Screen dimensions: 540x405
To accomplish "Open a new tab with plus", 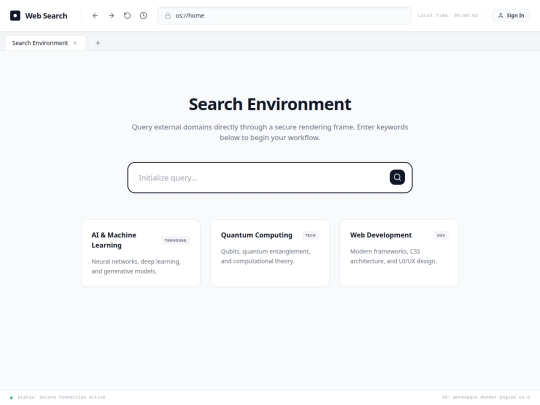I will point(98,43).
